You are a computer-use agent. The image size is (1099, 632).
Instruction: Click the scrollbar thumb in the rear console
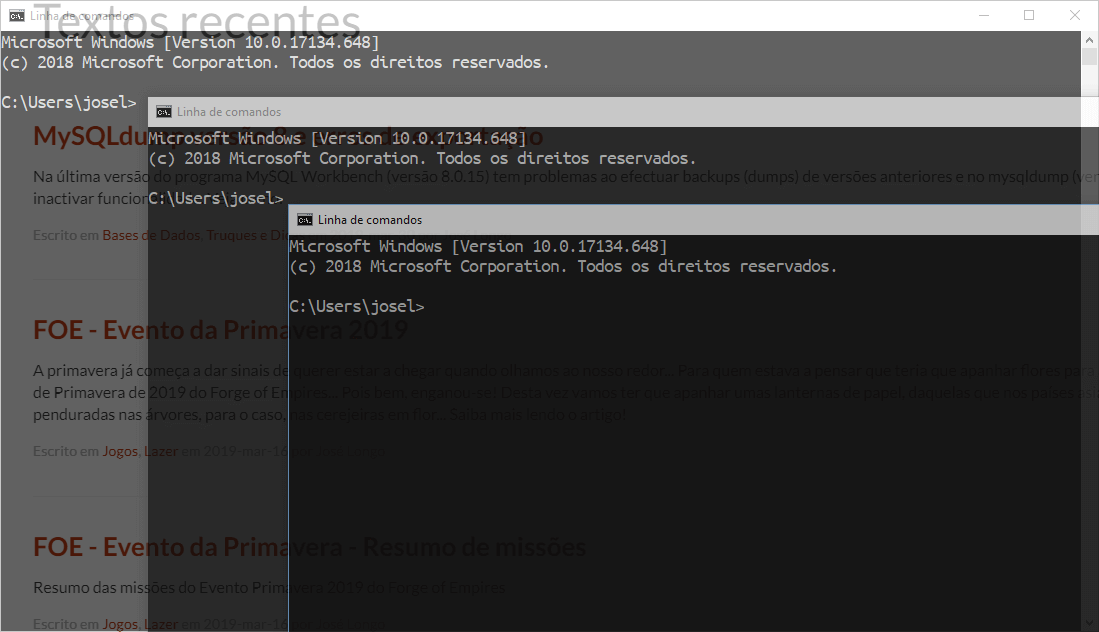pos(1090,58)
